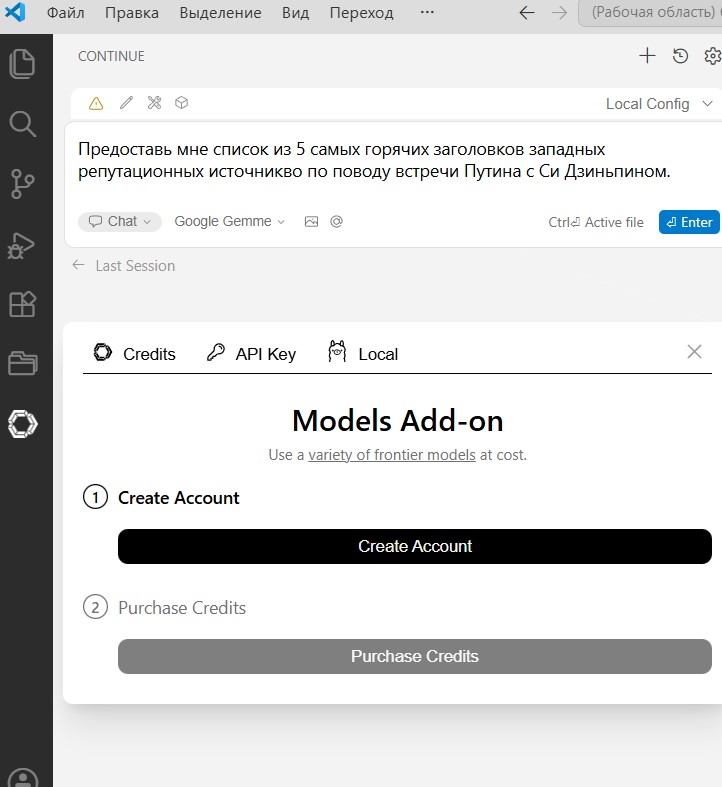Open the Вид menu
722x787 pixels.
point(295,13)
